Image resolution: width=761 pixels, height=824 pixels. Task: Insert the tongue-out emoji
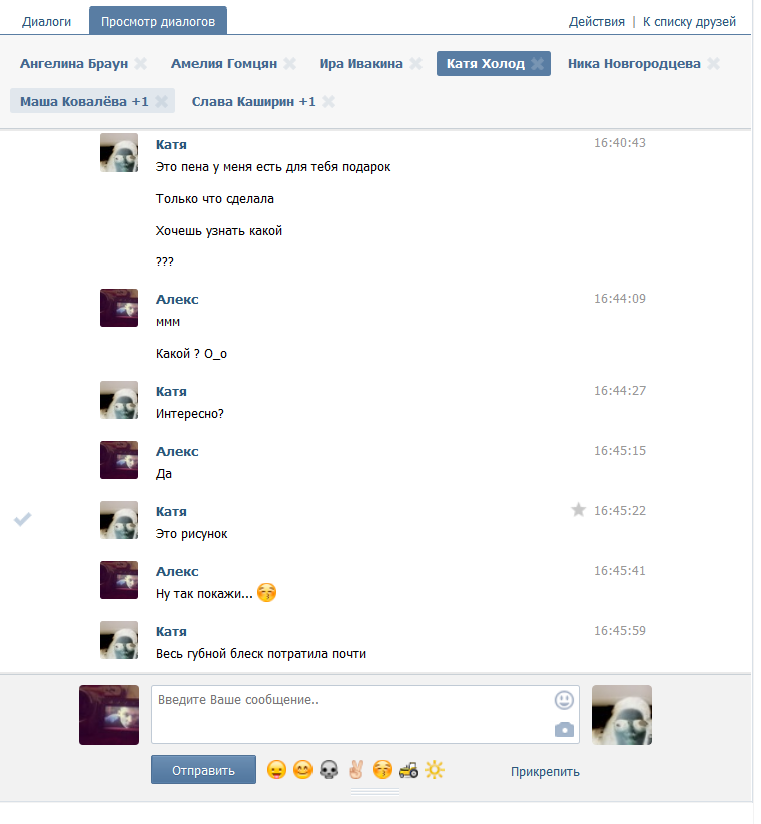[x=276, y=770]
